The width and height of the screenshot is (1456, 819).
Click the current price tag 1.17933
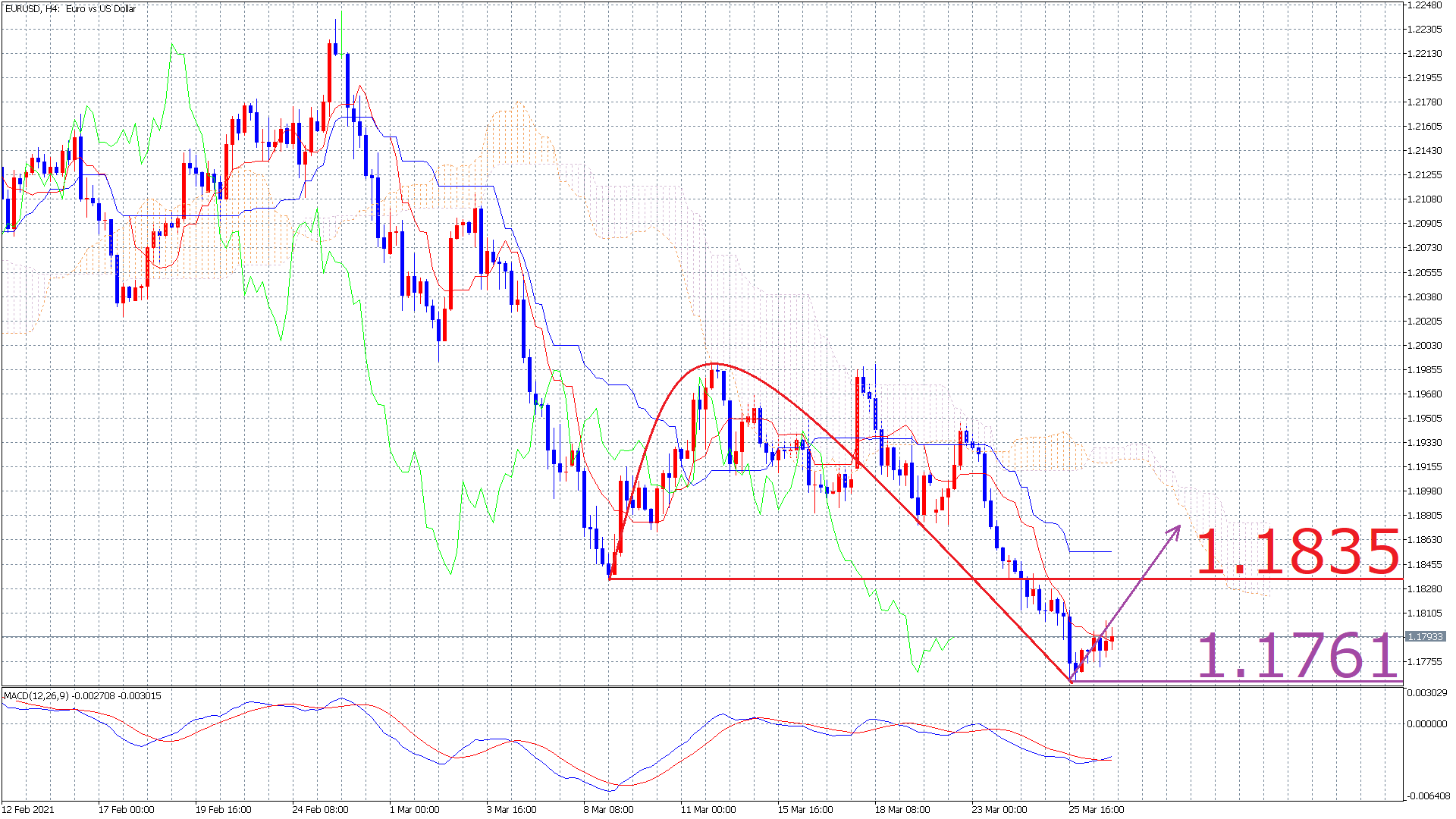click(1425, 637)
